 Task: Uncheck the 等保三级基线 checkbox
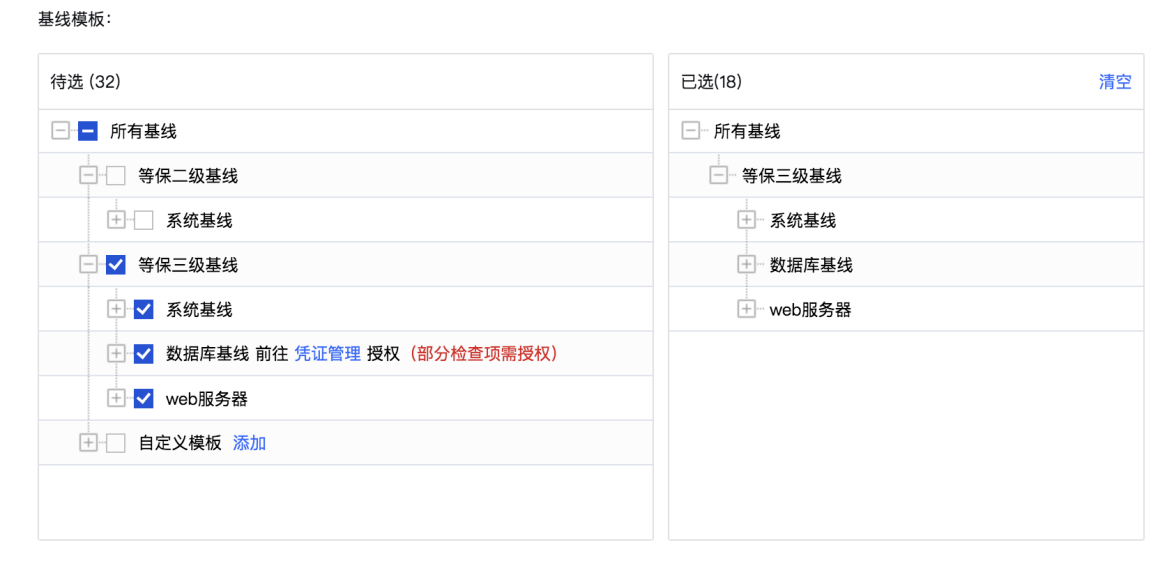point(116,265)
